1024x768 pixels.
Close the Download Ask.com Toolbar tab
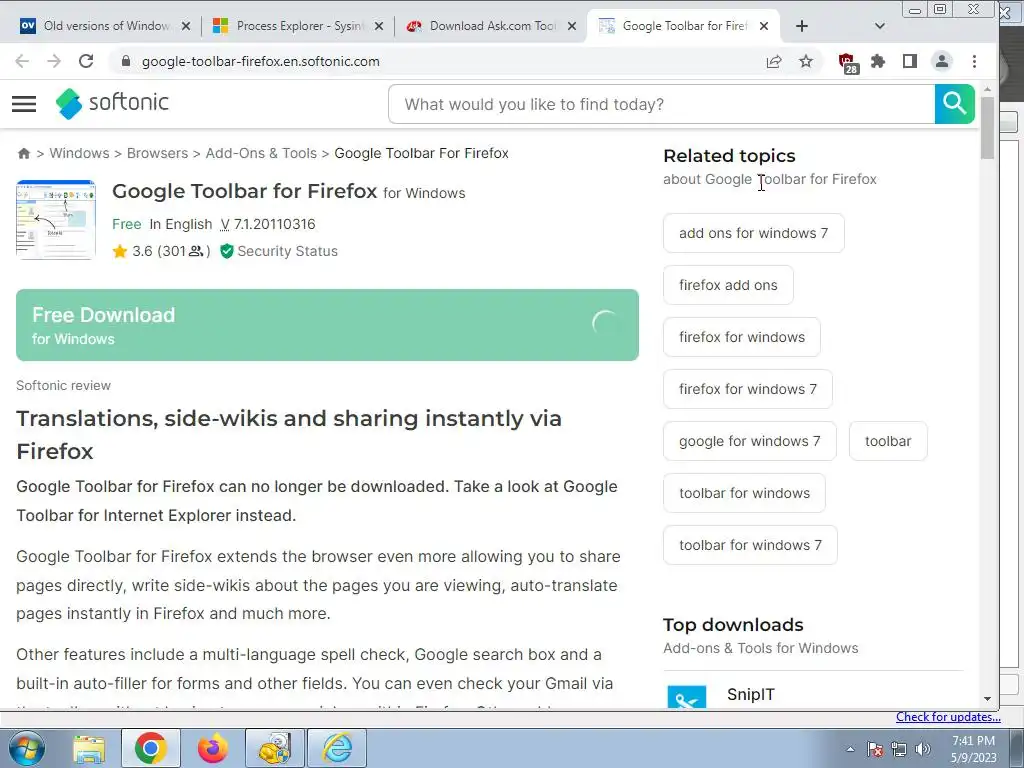click(572, 26)
